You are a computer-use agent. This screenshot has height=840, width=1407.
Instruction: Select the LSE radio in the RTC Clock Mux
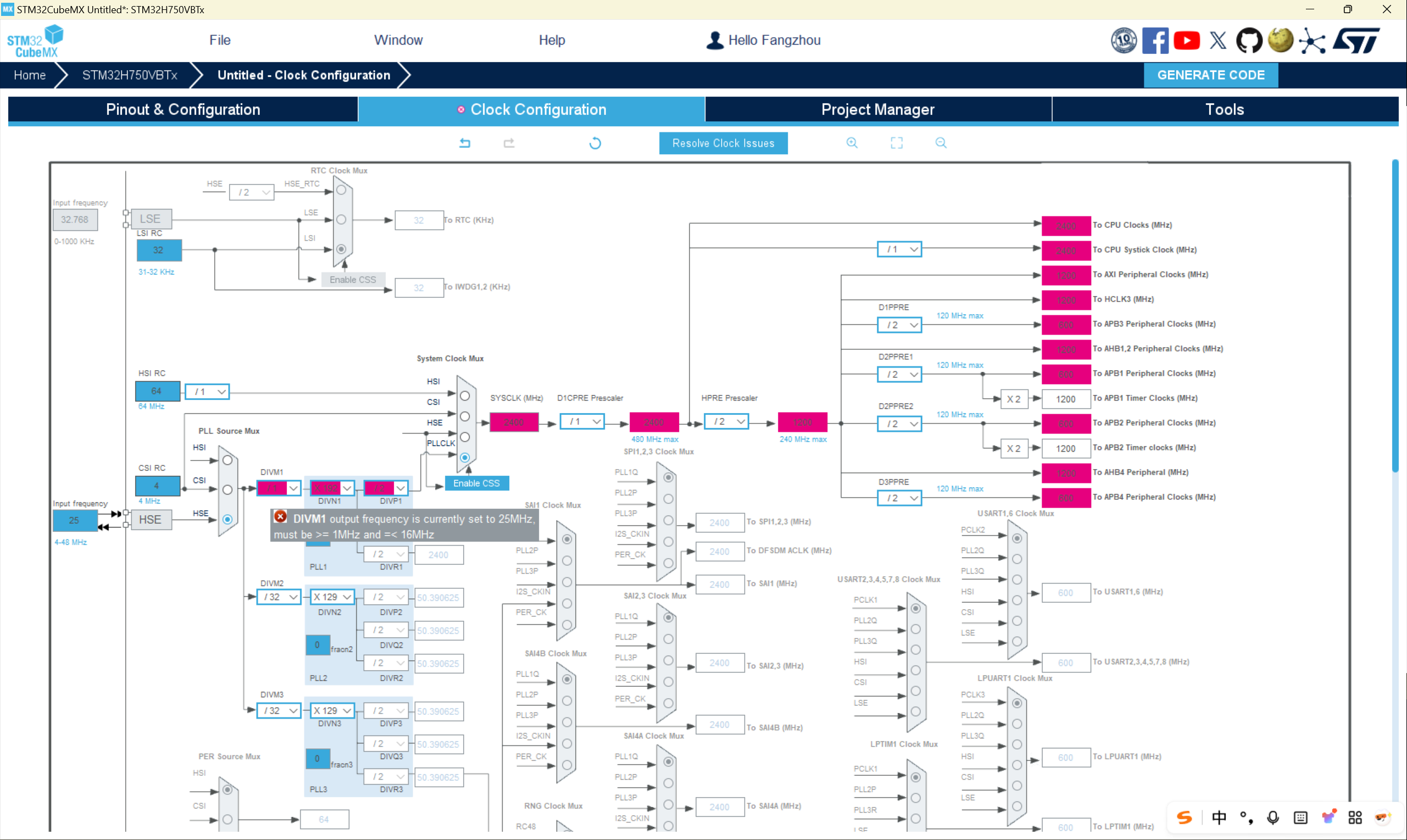click(341, 220)
